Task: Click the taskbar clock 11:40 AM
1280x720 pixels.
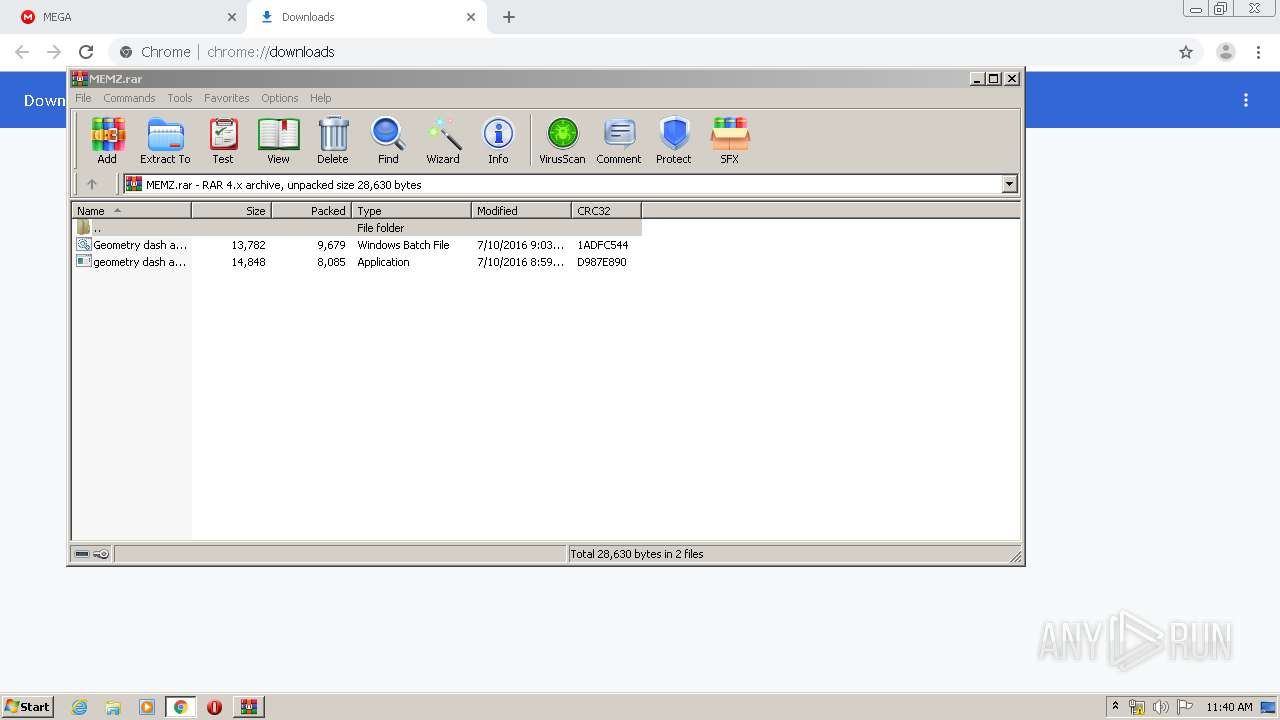Action: click(1229, 707)
